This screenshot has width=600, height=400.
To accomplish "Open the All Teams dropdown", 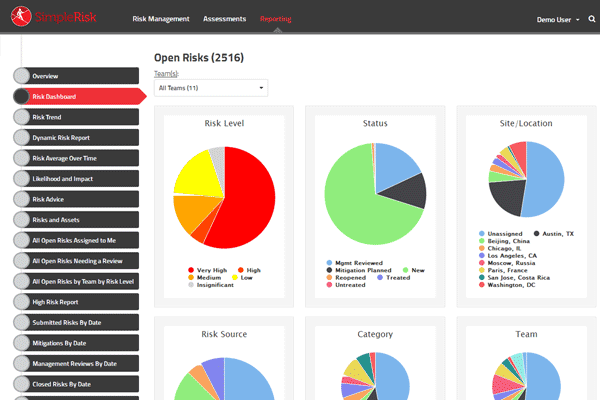I will tap(212, 88).
